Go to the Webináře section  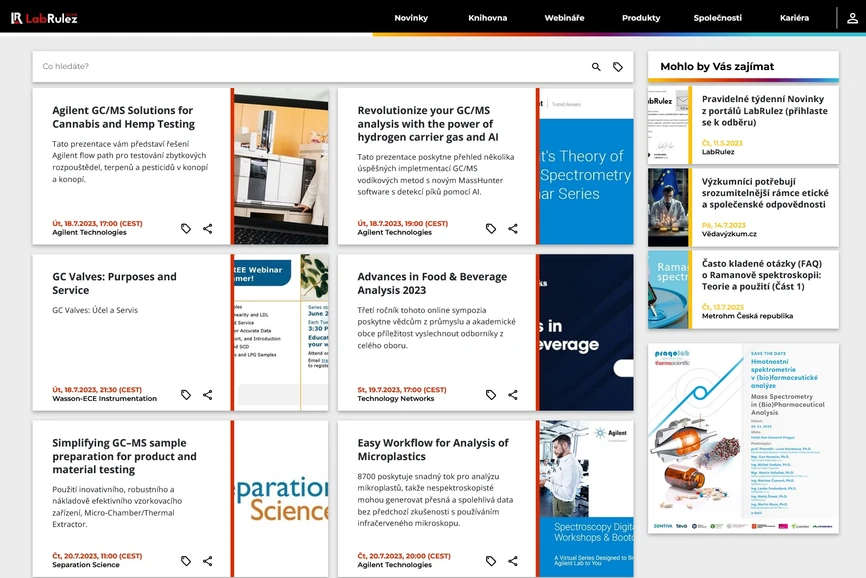click(564, 18)
